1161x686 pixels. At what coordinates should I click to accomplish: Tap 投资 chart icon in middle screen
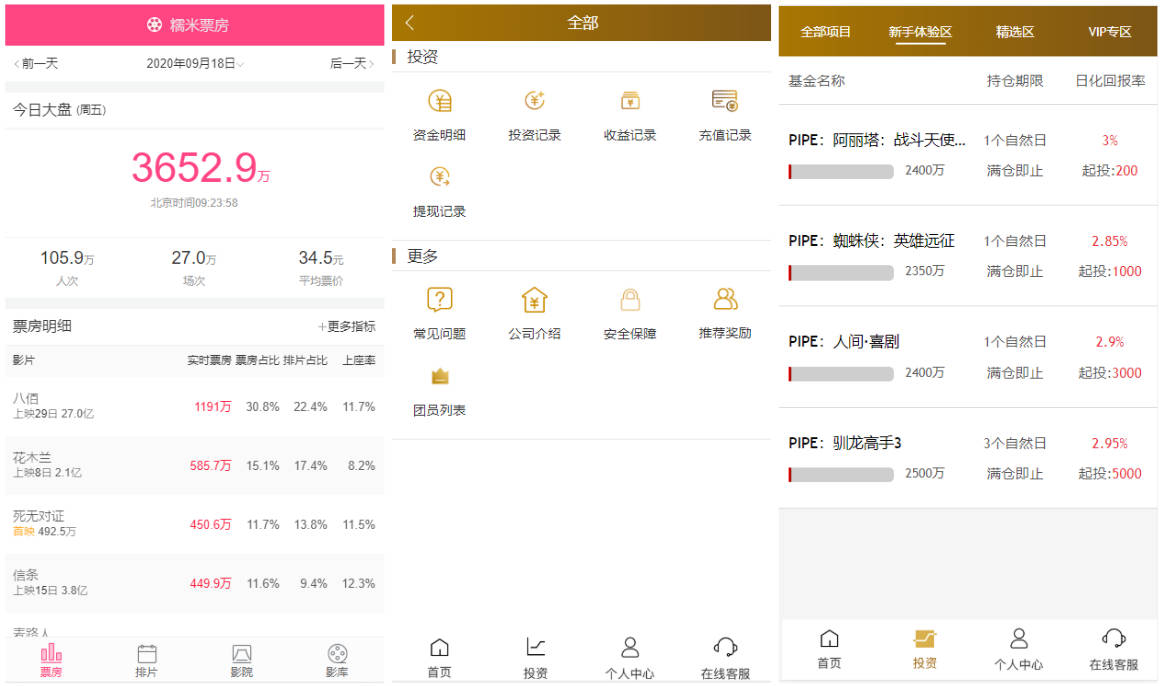[x=535, y=647]
